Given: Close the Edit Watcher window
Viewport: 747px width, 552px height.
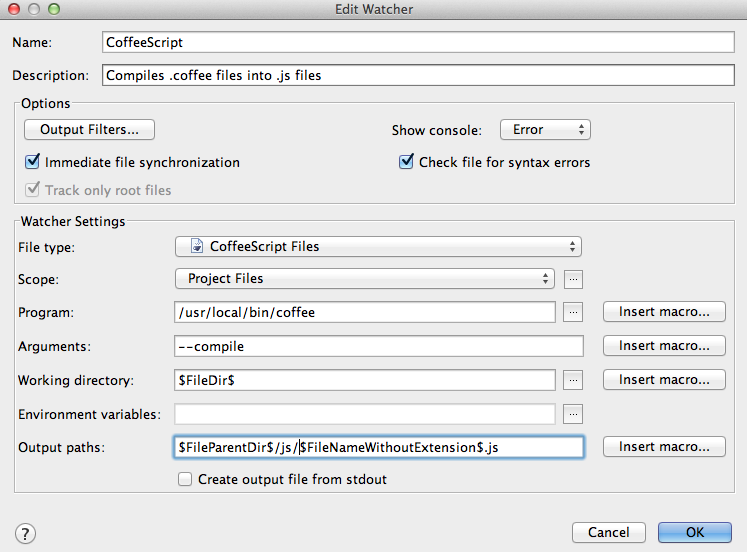Looking at the screenshot, I should [x=14, y=9].
